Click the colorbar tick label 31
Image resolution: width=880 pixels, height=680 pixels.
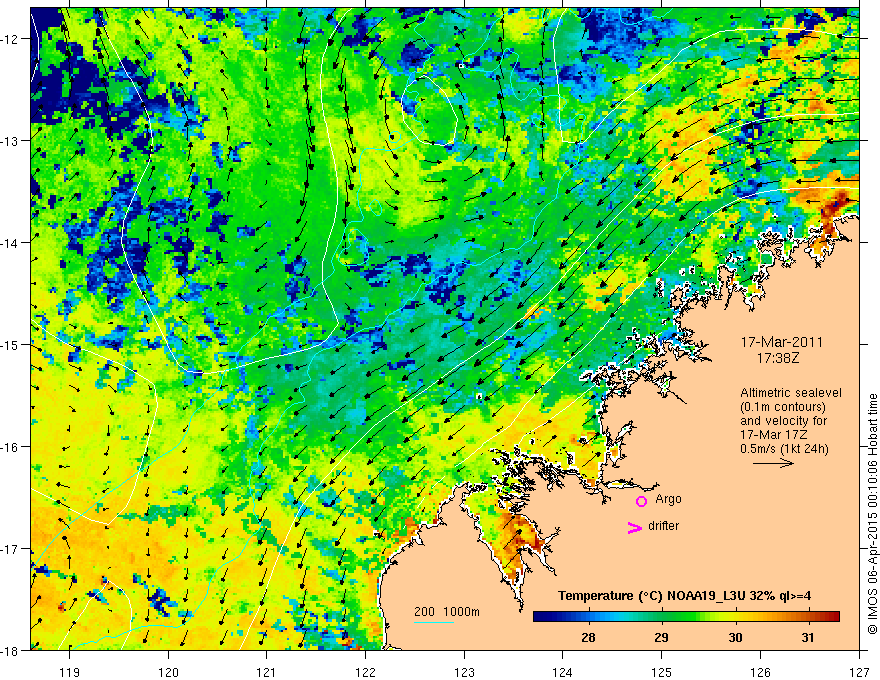coord(808,637)
